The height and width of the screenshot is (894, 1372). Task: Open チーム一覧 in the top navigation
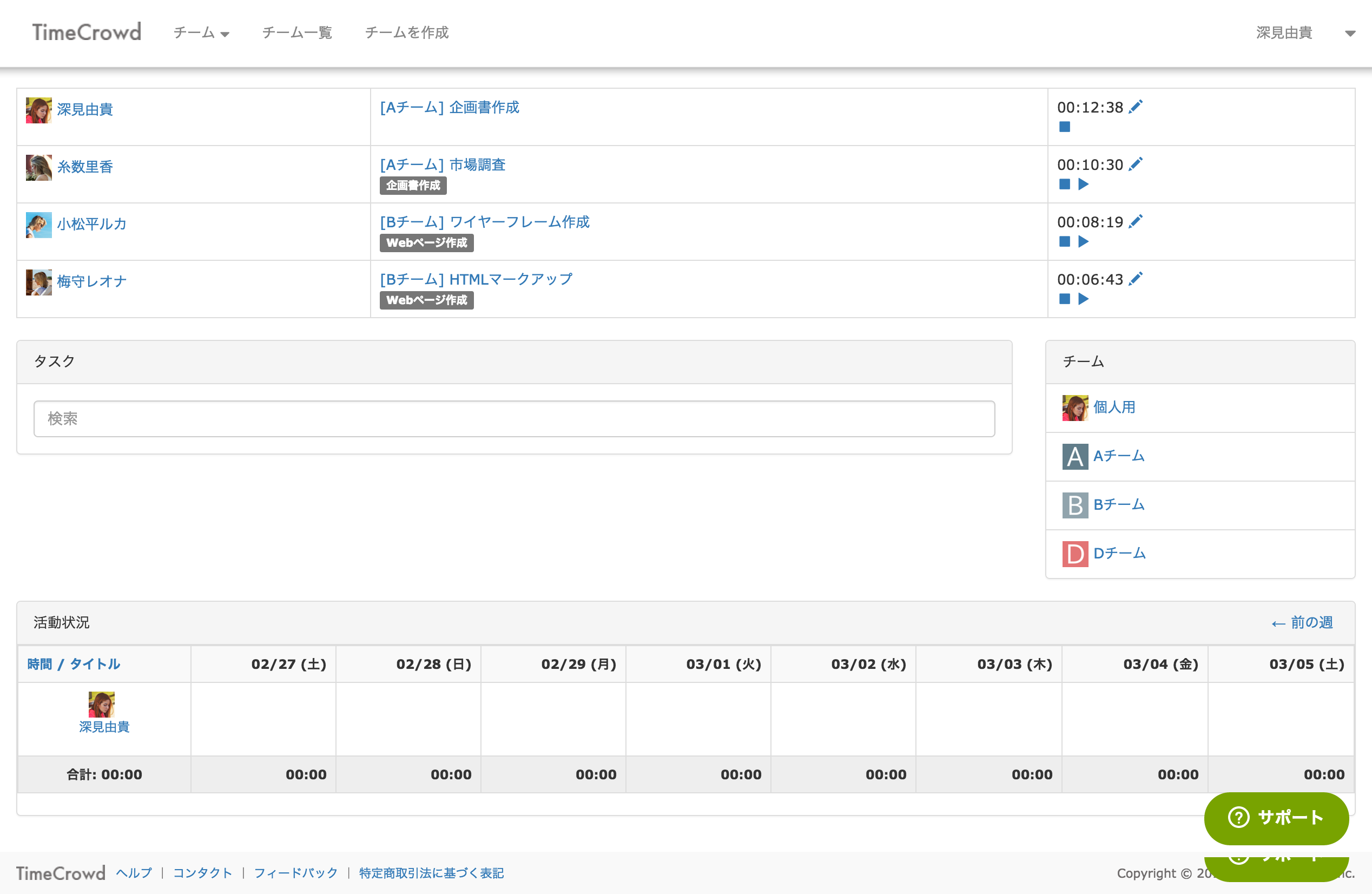click(x=297, y=33)
